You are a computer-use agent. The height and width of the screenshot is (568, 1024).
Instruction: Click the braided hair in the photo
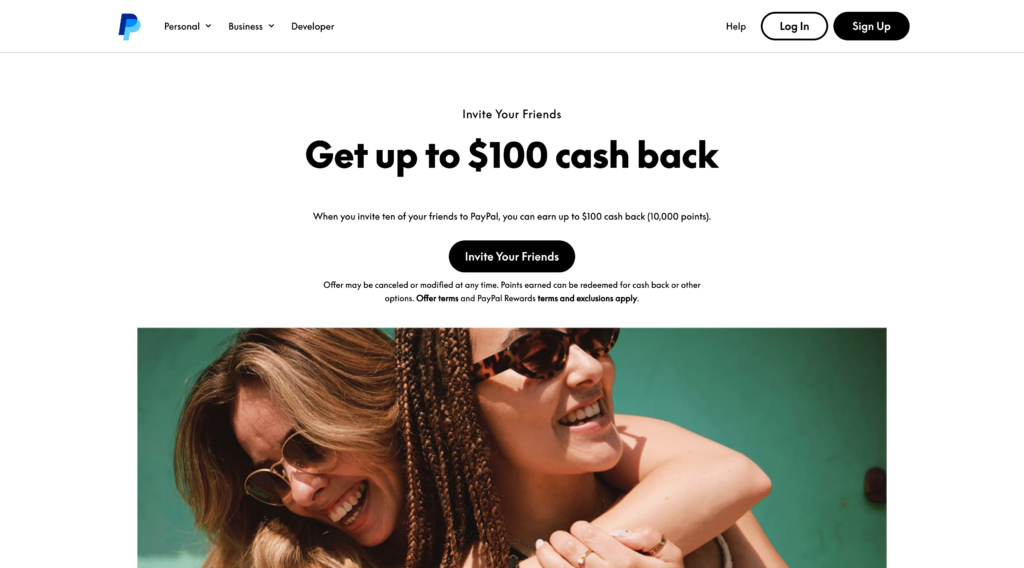(444, 444)
